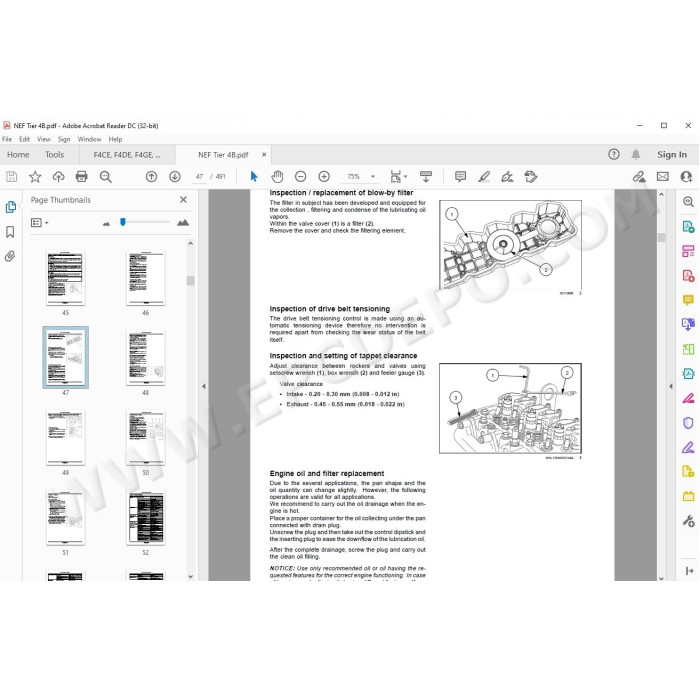Select page 45 thumbnail
The height and width of the screenshot is (700, 700).
66,278
